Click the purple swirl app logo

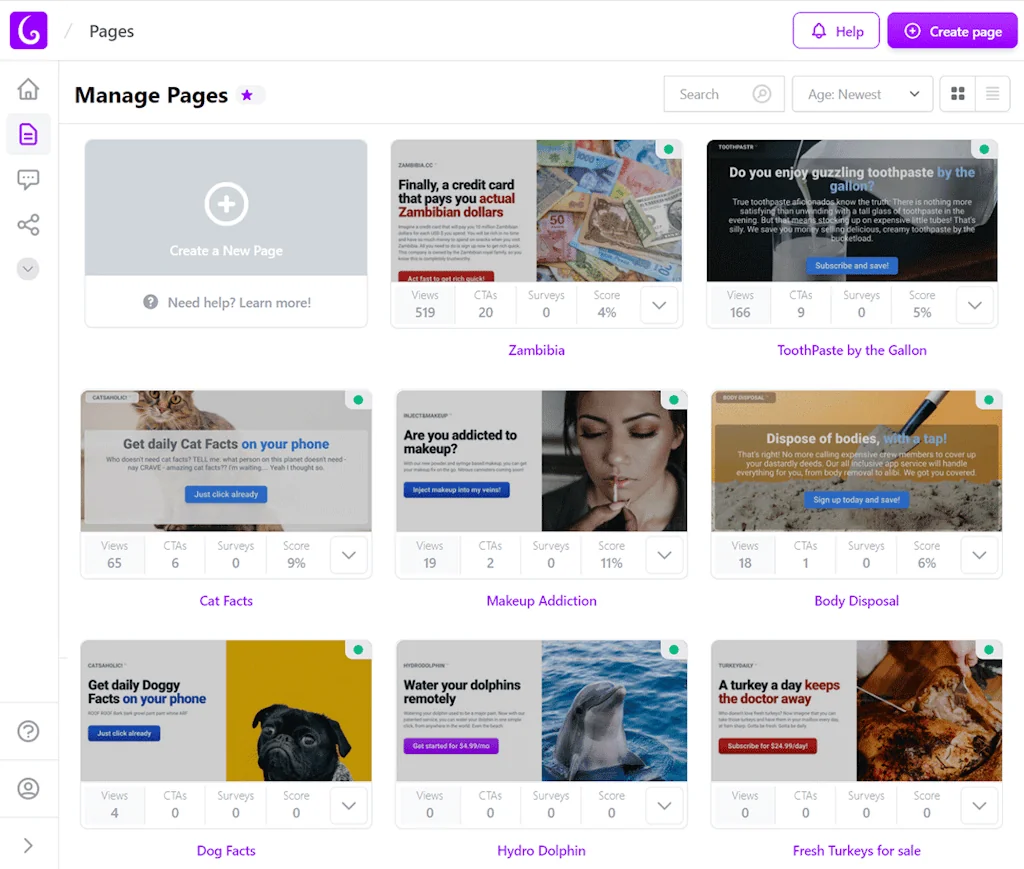(x=29, y=30)
